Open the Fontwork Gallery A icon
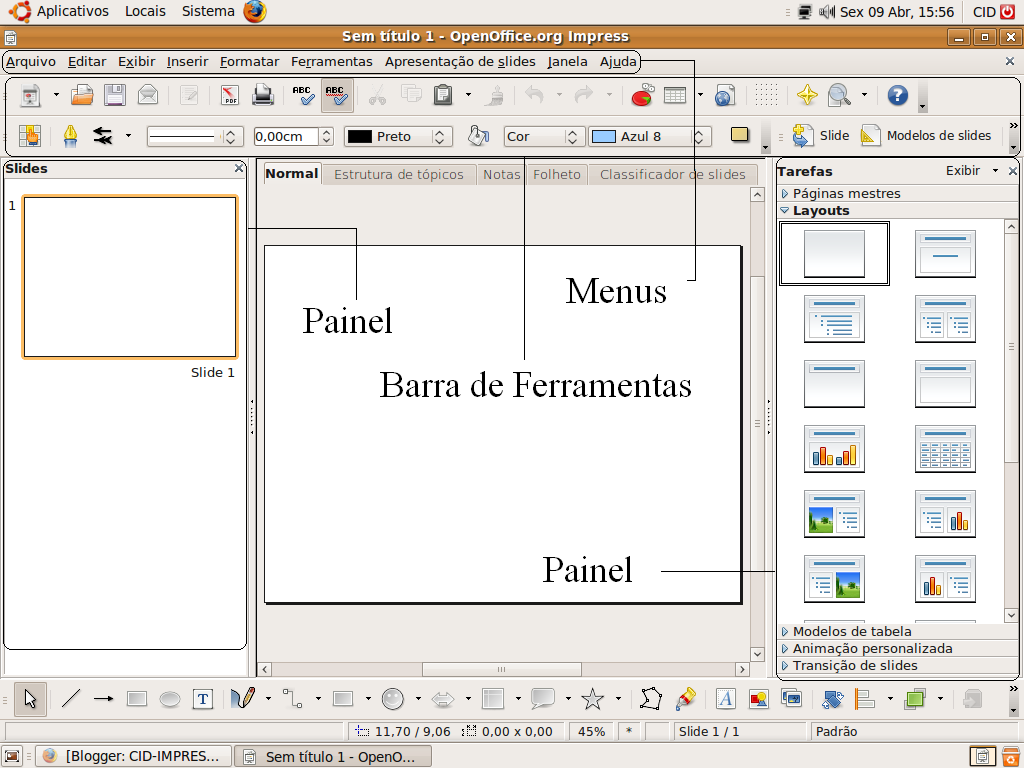Image resolution: width=1024 pixels, height=768 pixels. (725, 699)
